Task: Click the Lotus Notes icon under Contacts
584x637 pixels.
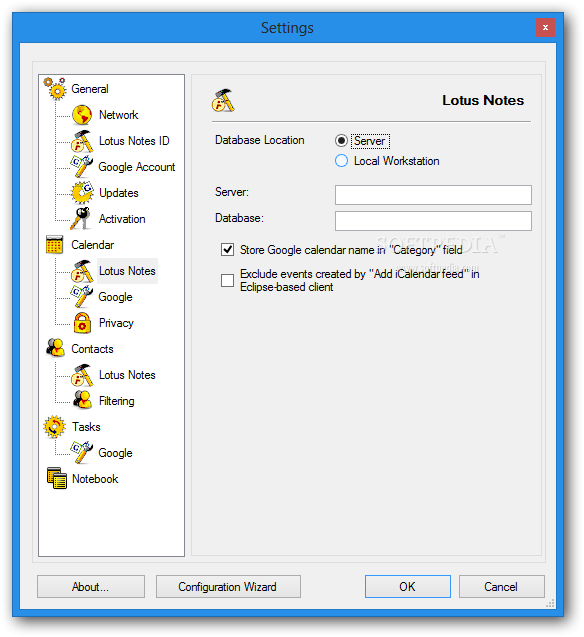Action: (82, 375)
